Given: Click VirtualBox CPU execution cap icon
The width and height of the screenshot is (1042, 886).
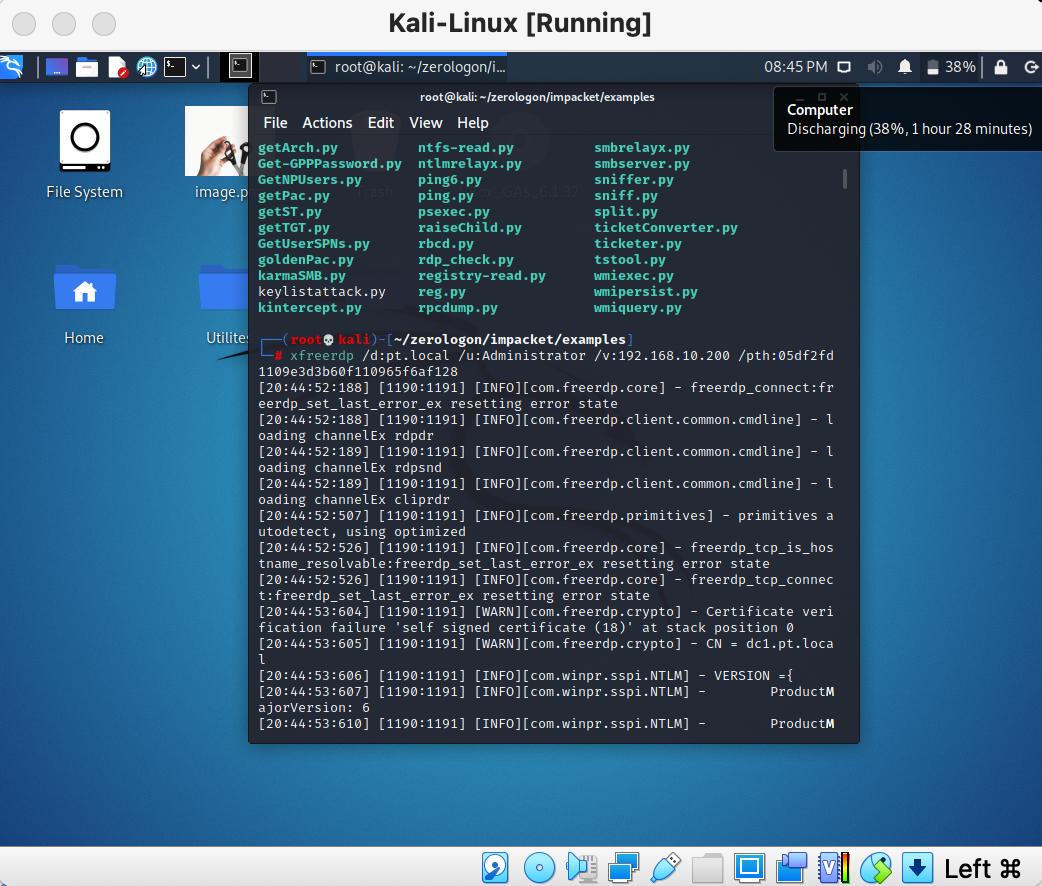Looking at the screenshot, I should pyautogui.click(x=833, y=868).
